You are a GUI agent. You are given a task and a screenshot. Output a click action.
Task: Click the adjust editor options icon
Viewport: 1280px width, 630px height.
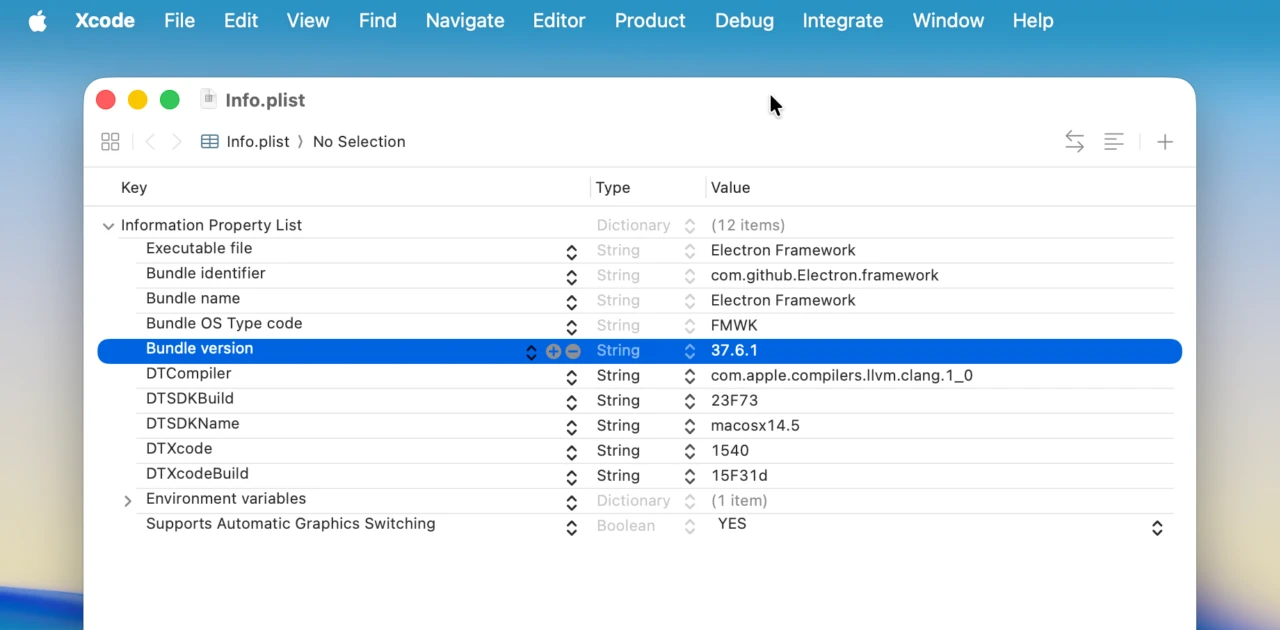[1114, 141]
